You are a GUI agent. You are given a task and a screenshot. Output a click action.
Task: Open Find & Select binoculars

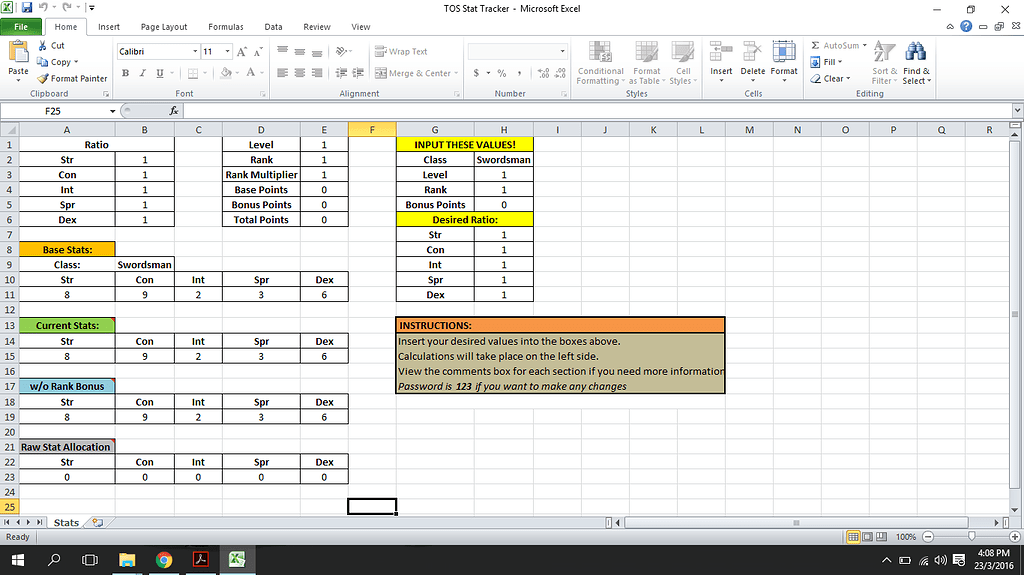(915, 54)
